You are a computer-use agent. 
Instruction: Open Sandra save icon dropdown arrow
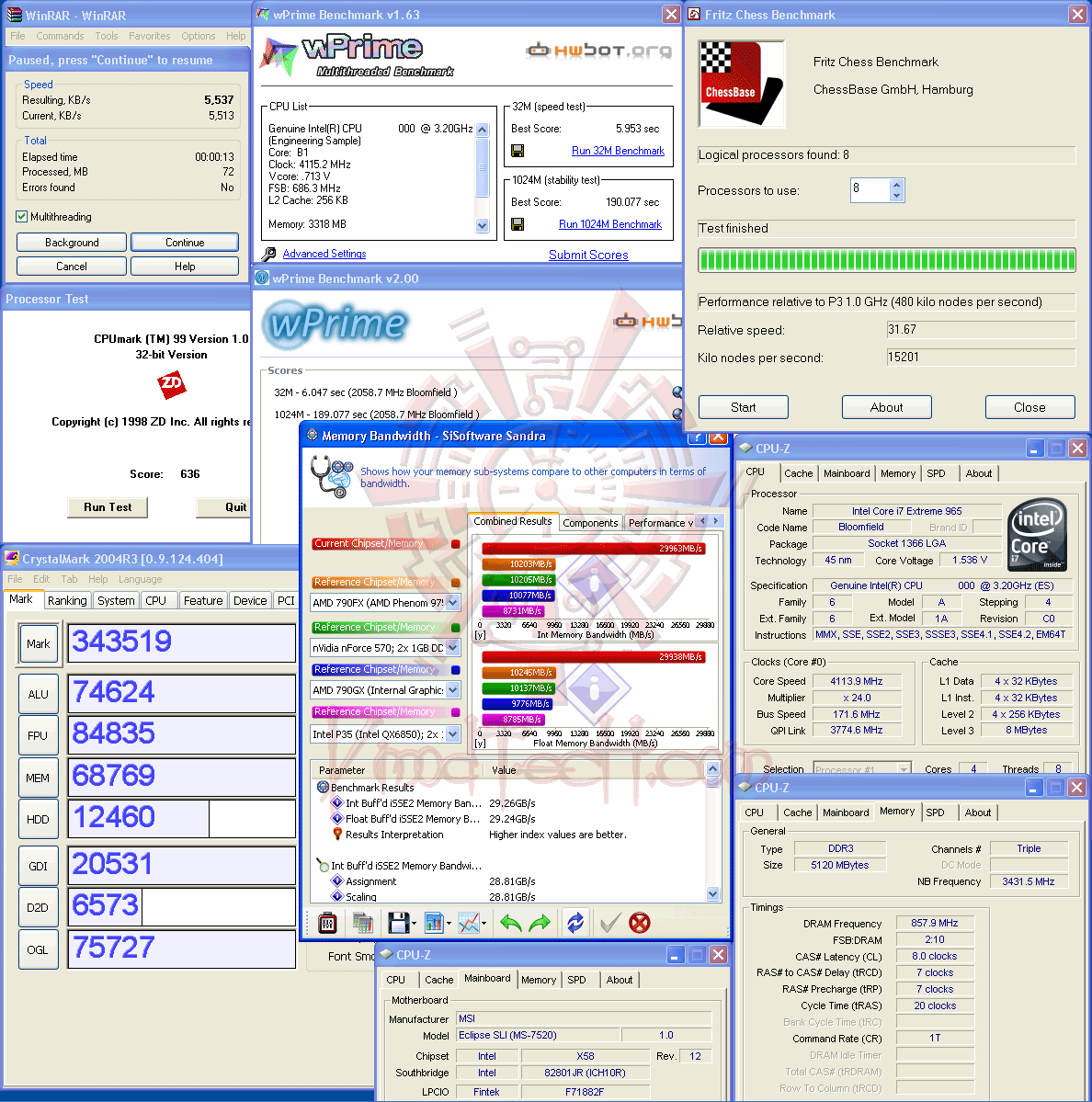coord(414,924)
